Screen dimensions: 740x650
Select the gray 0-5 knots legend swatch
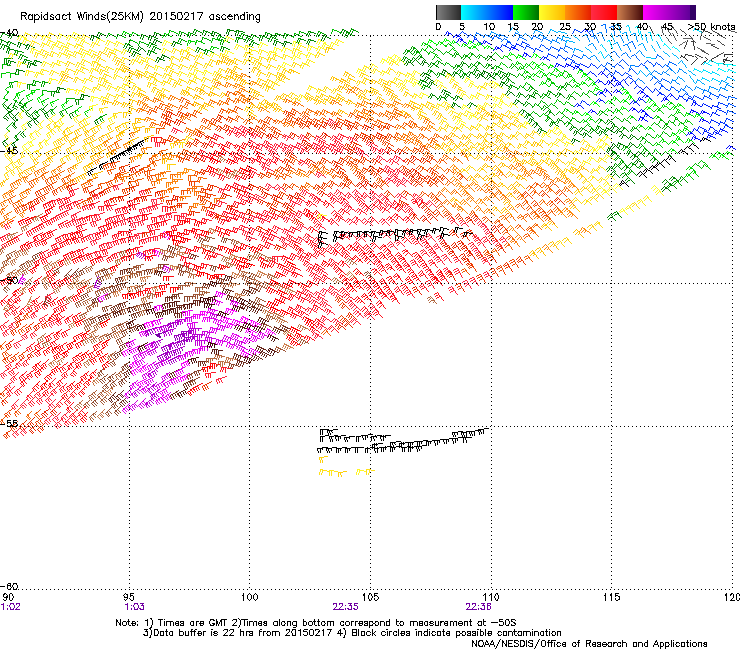pyautogui.click(x=448, y=12)
